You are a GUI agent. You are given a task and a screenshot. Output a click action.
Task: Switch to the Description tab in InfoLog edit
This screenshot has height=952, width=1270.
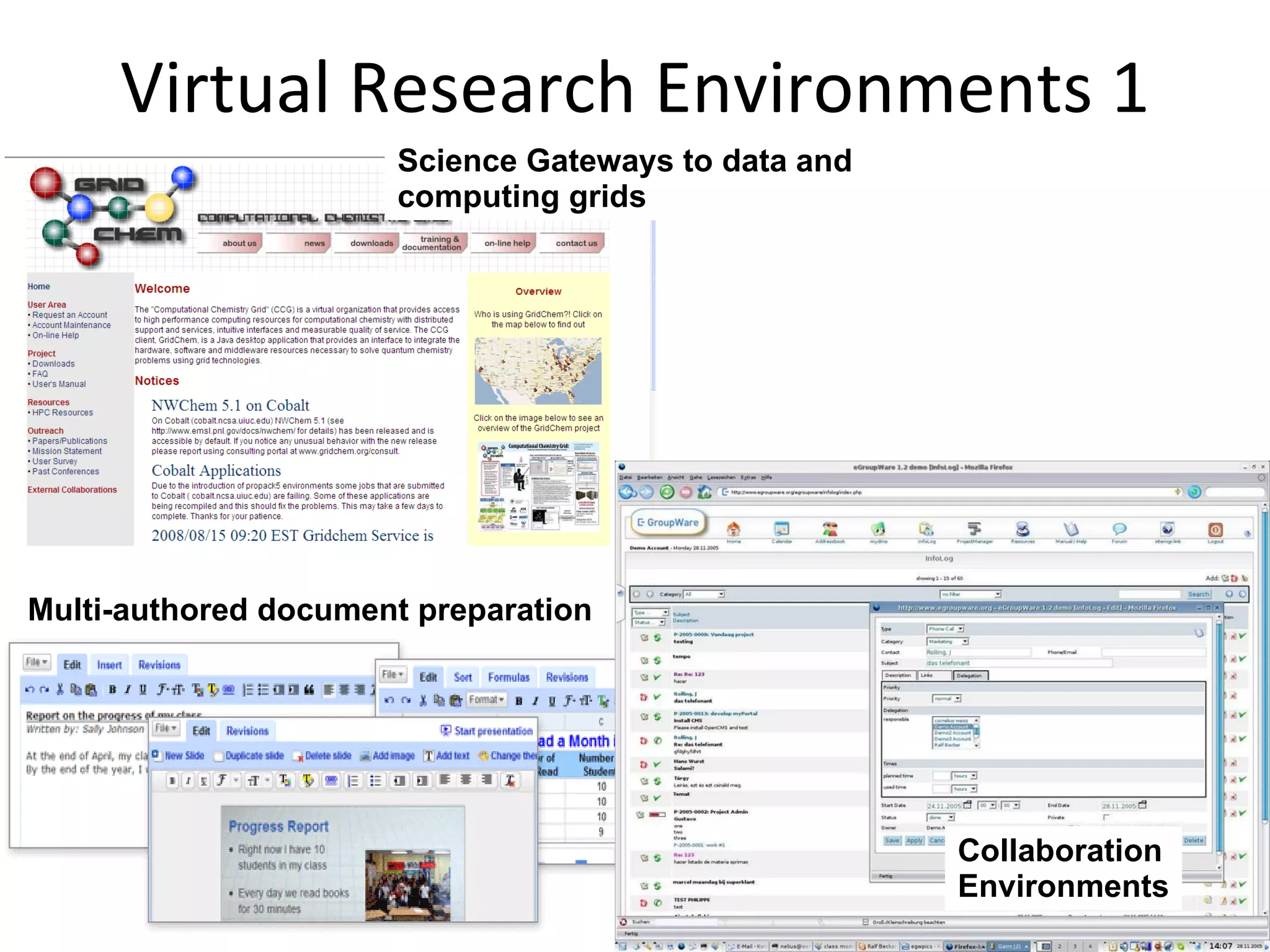point(898,675)
